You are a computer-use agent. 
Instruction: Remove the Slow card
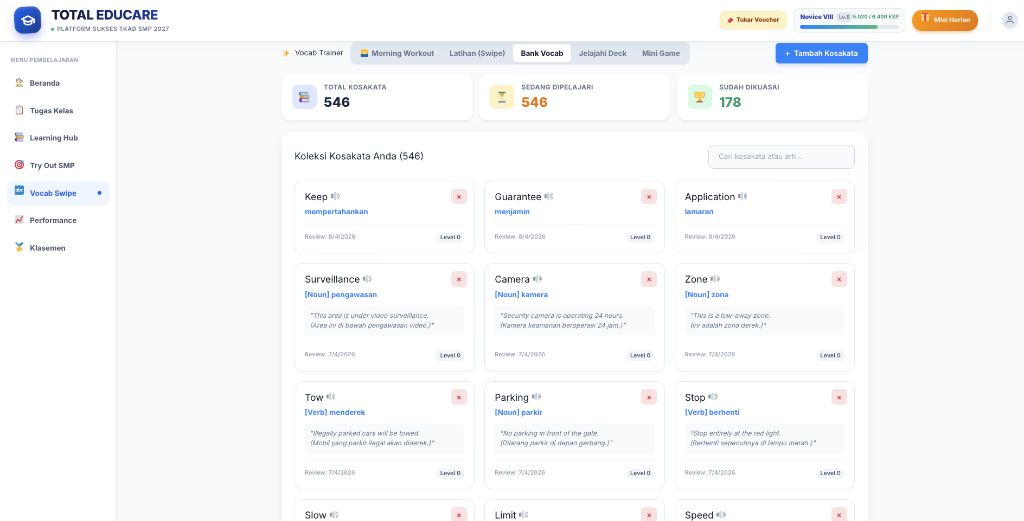tap(459, 514)
